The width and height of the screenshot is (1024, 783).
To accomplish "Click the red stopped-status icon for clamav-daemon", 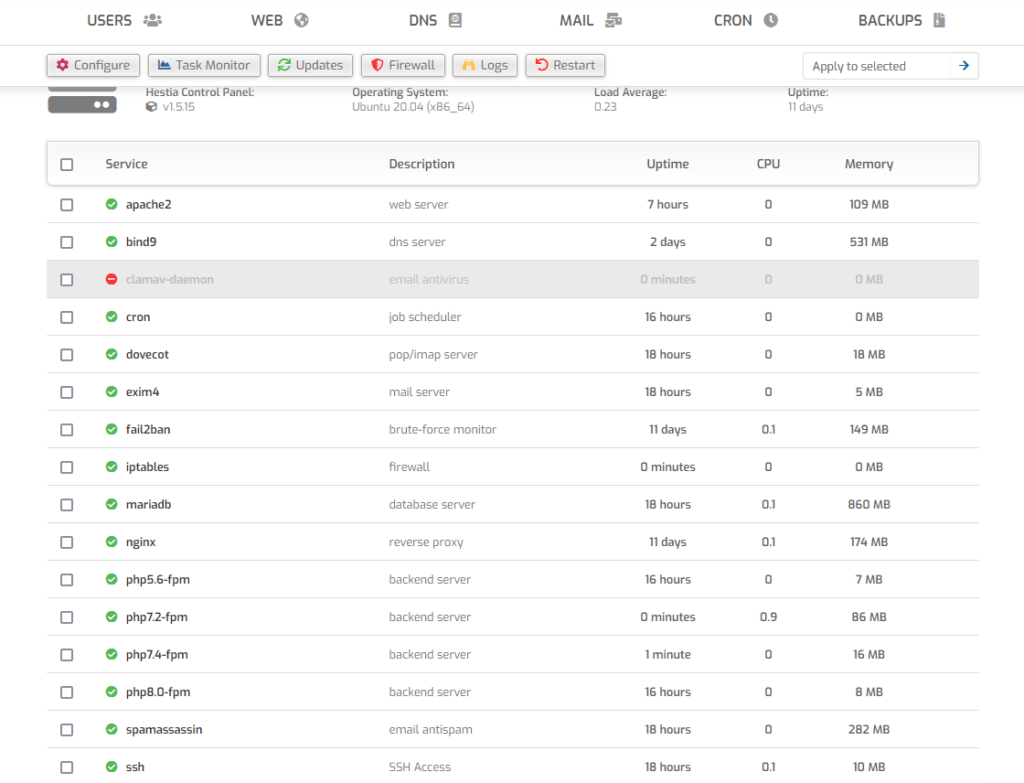I will point(111,279).
